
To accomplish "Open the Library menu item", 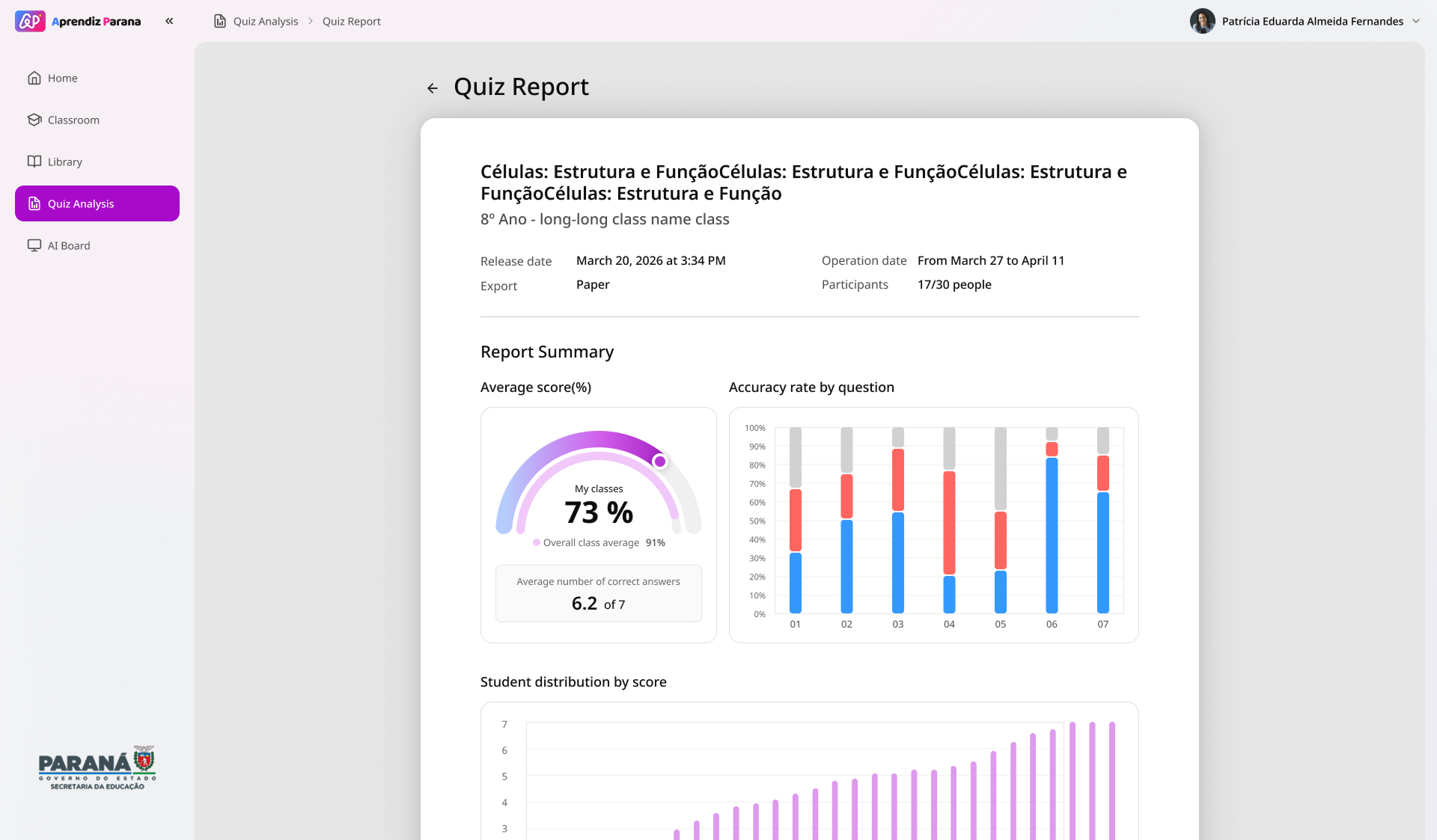I will click(65, 162).
